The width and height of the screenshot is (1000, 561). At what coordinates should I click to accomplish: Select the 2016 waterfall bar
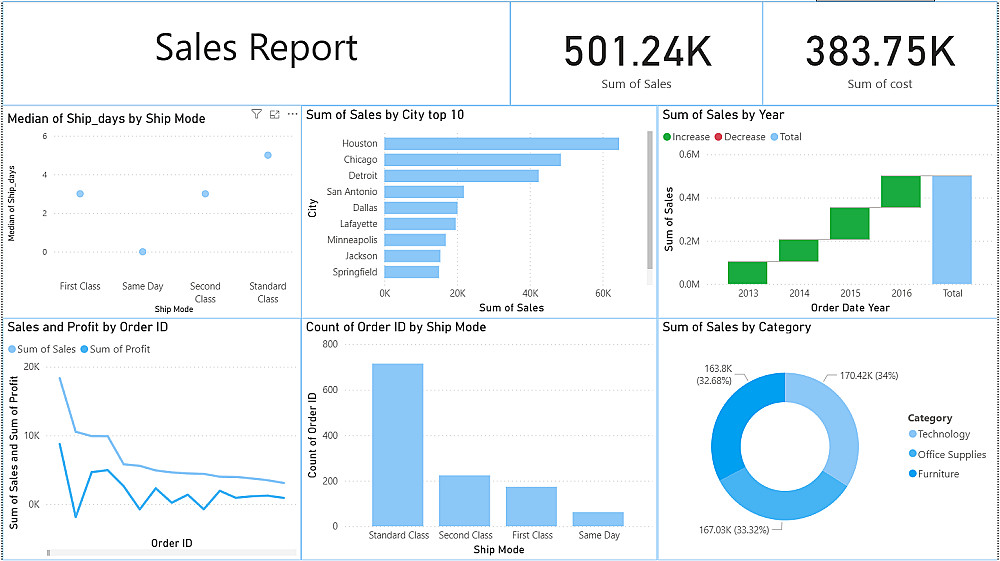[x=901, y=192]
